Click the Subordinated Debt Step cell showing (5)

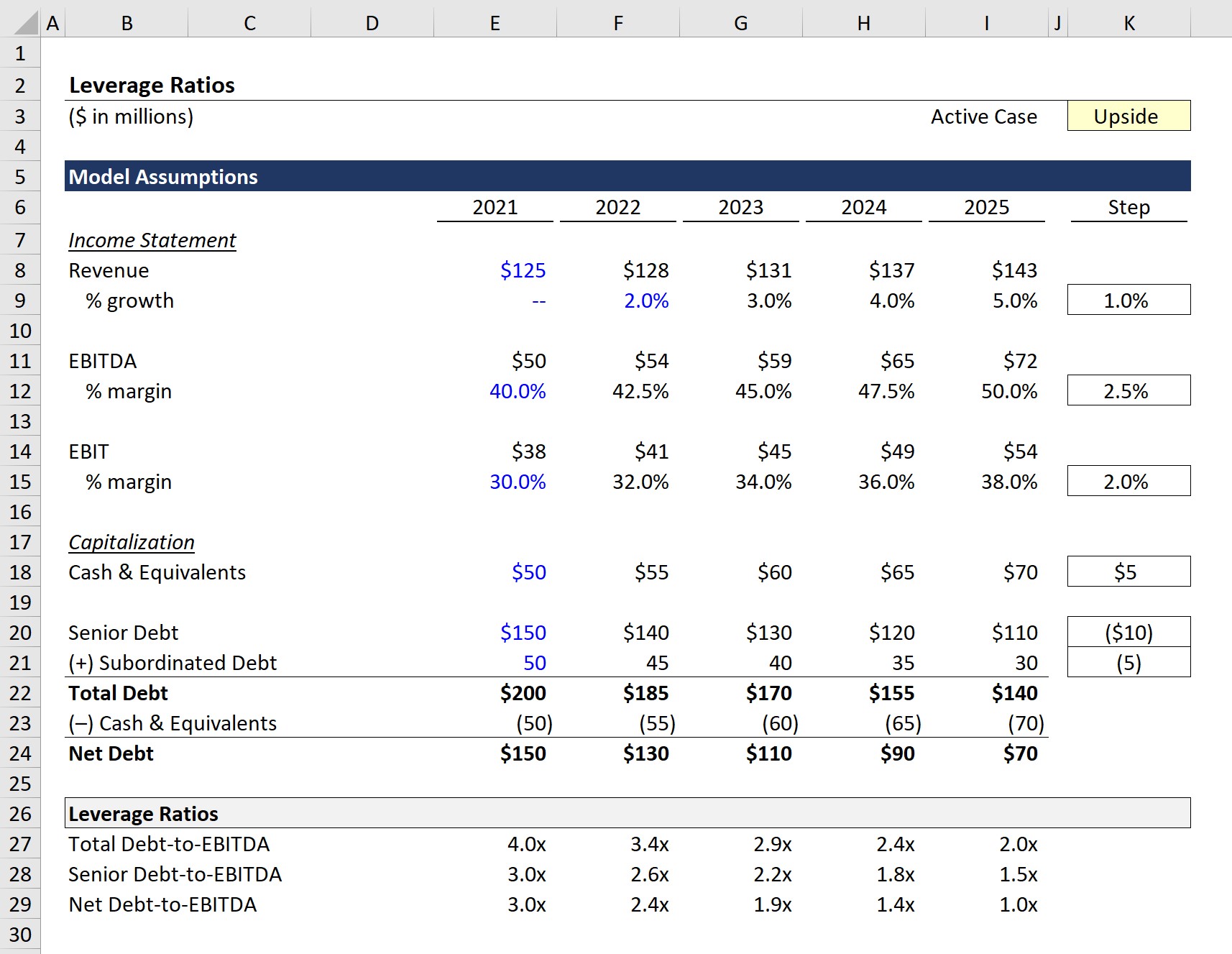point(1127,662)
